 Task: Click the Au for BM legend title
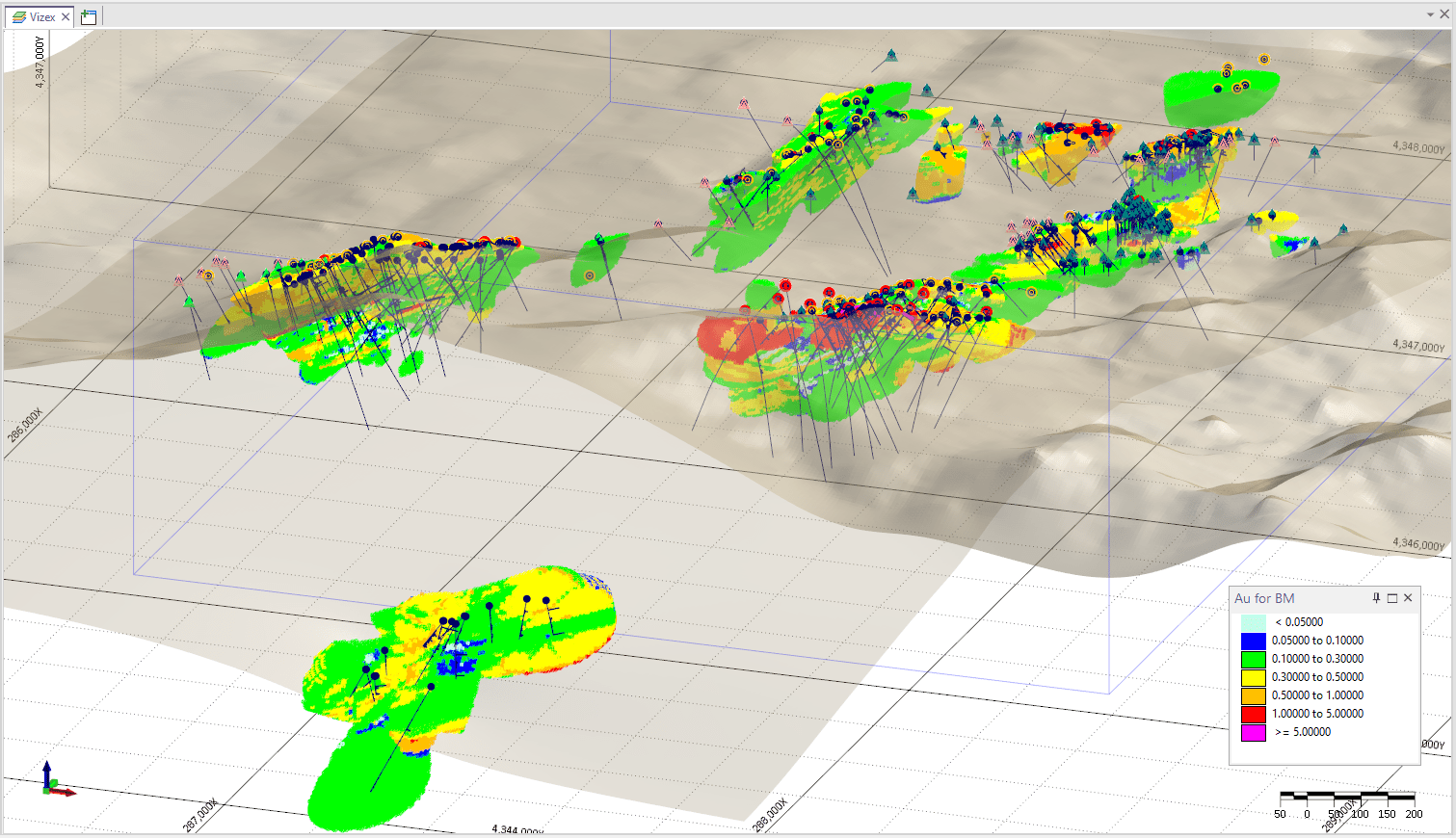[x=1264, y=598]
